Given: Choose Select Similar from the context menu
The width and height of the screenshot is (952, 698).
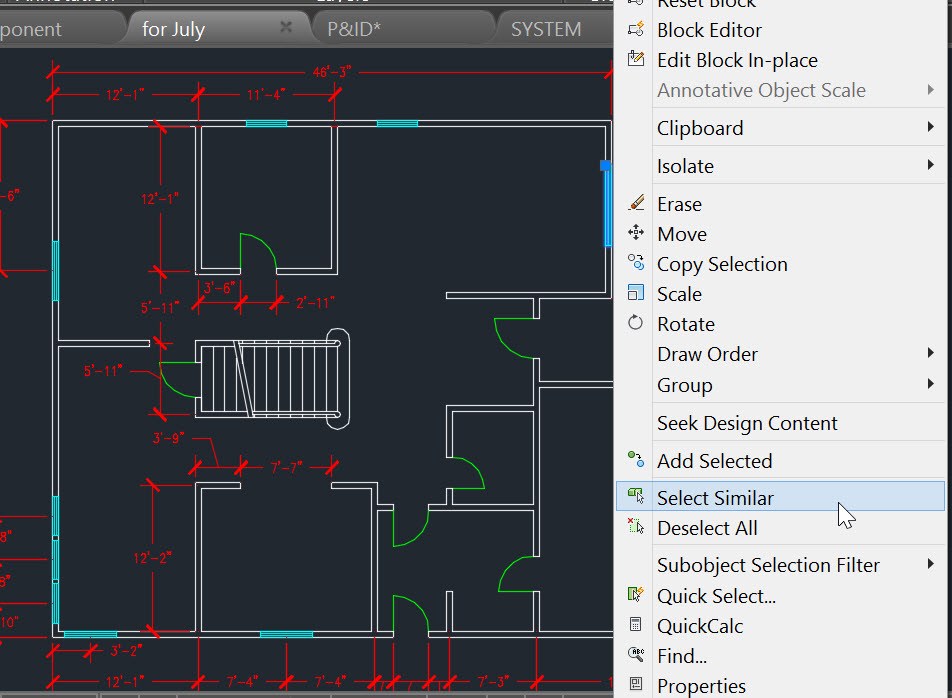Looking at the screenshot, I should pyautogui.click(x=715, y=498).
